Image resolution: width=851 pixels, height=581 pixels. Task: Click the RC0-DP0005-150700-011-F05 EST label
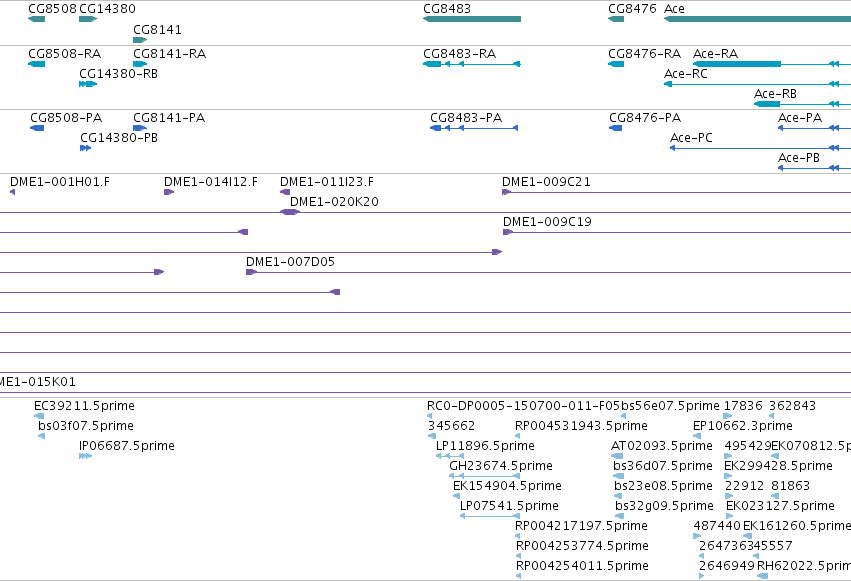click(523, 406)
